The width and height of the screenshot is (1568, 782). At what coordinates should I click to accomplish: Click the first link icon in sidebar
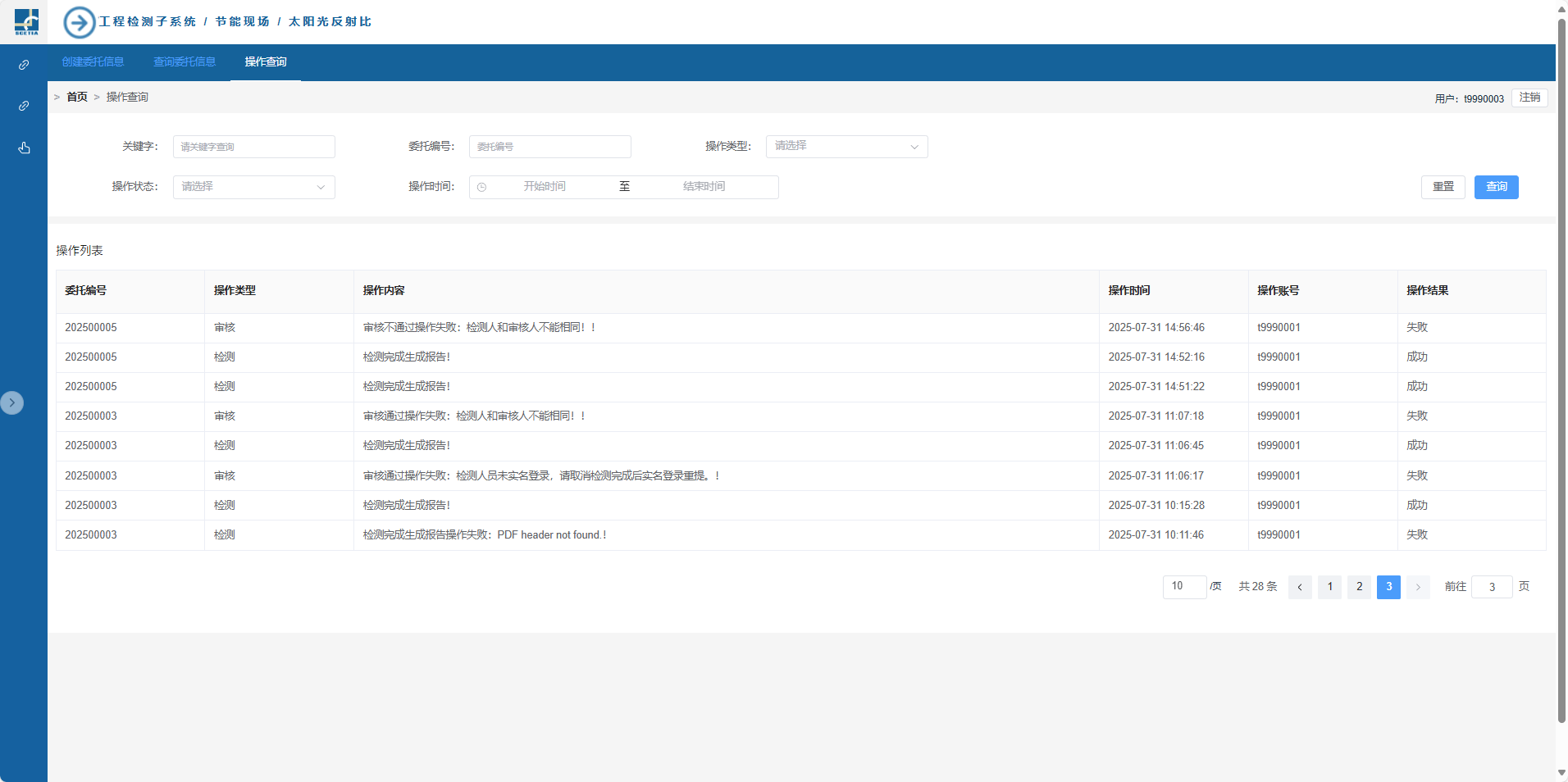(24, 65)
